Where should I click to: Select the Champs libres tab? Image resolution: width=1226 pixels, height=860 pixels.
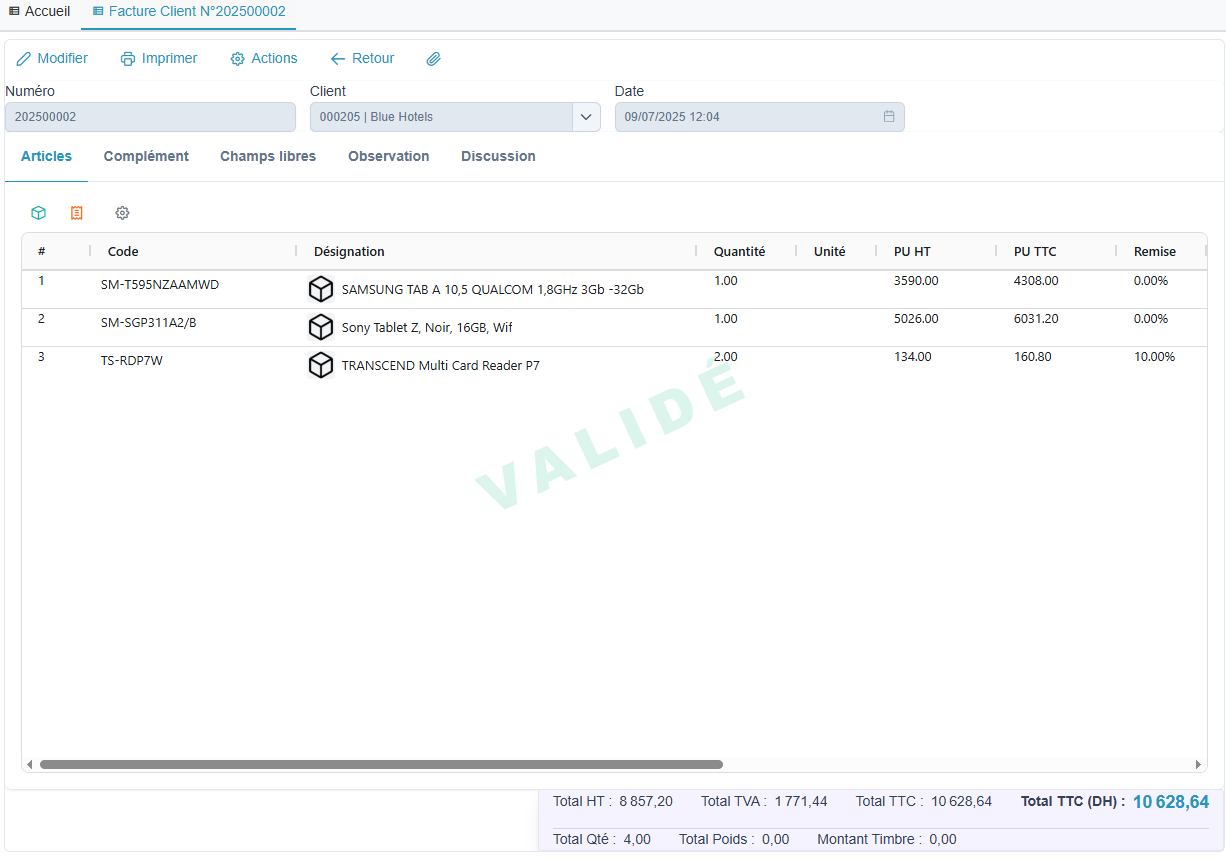coord(267,156)
